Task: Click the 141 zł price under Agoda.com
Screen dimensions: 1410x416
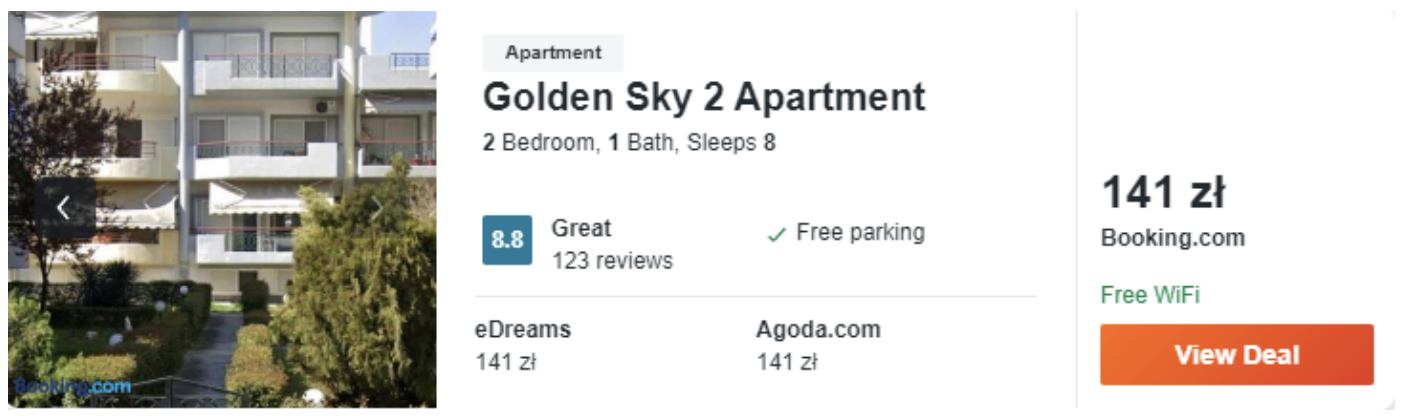Action: (x=787, y=362)
